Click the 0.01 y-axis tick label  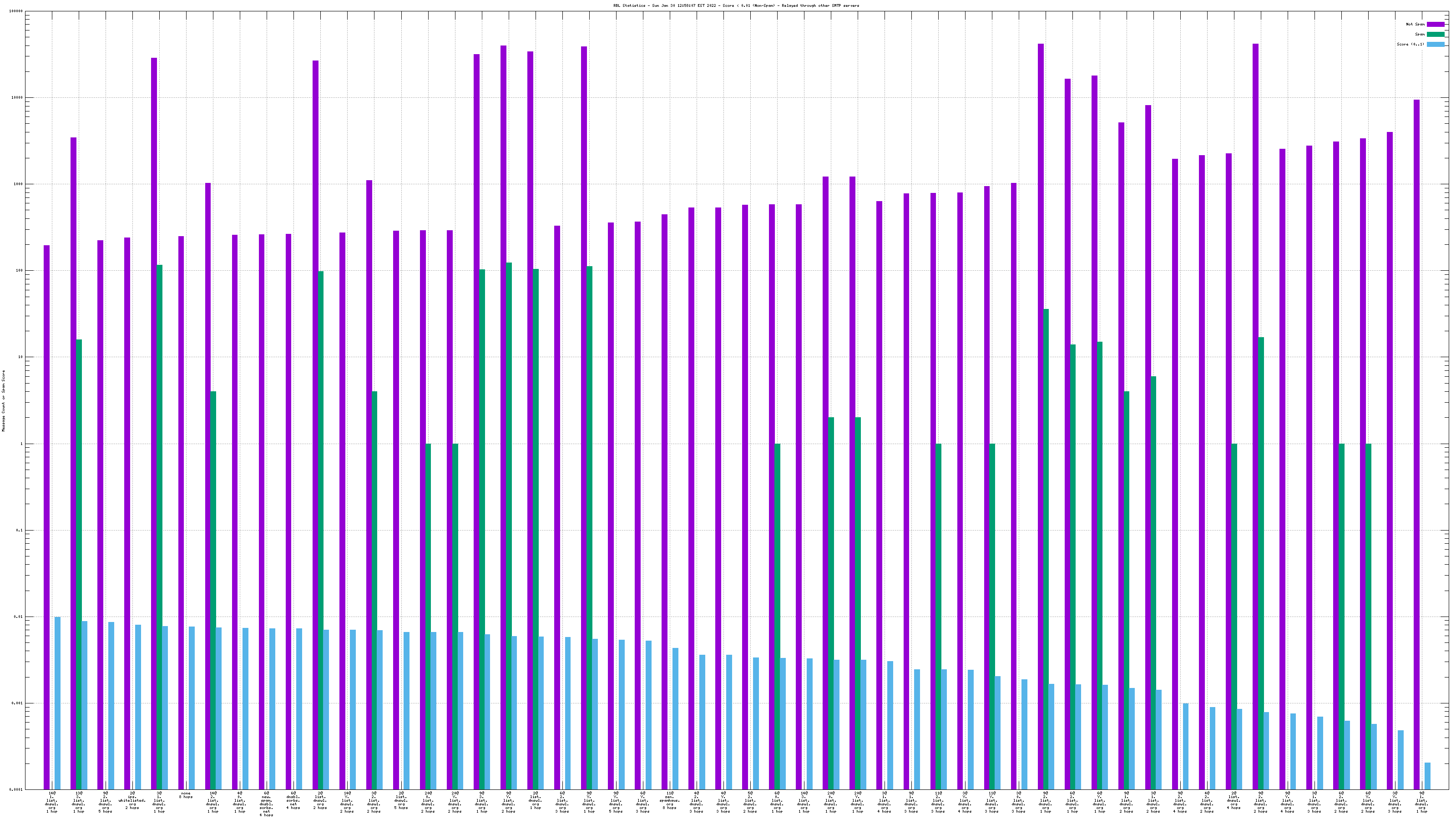[18, 617]
